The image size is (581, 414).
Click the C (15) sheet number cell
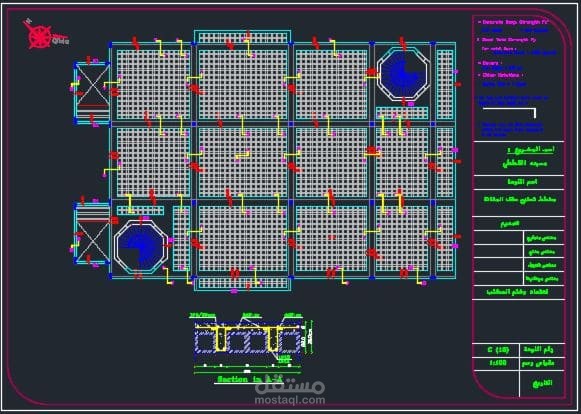498,350
